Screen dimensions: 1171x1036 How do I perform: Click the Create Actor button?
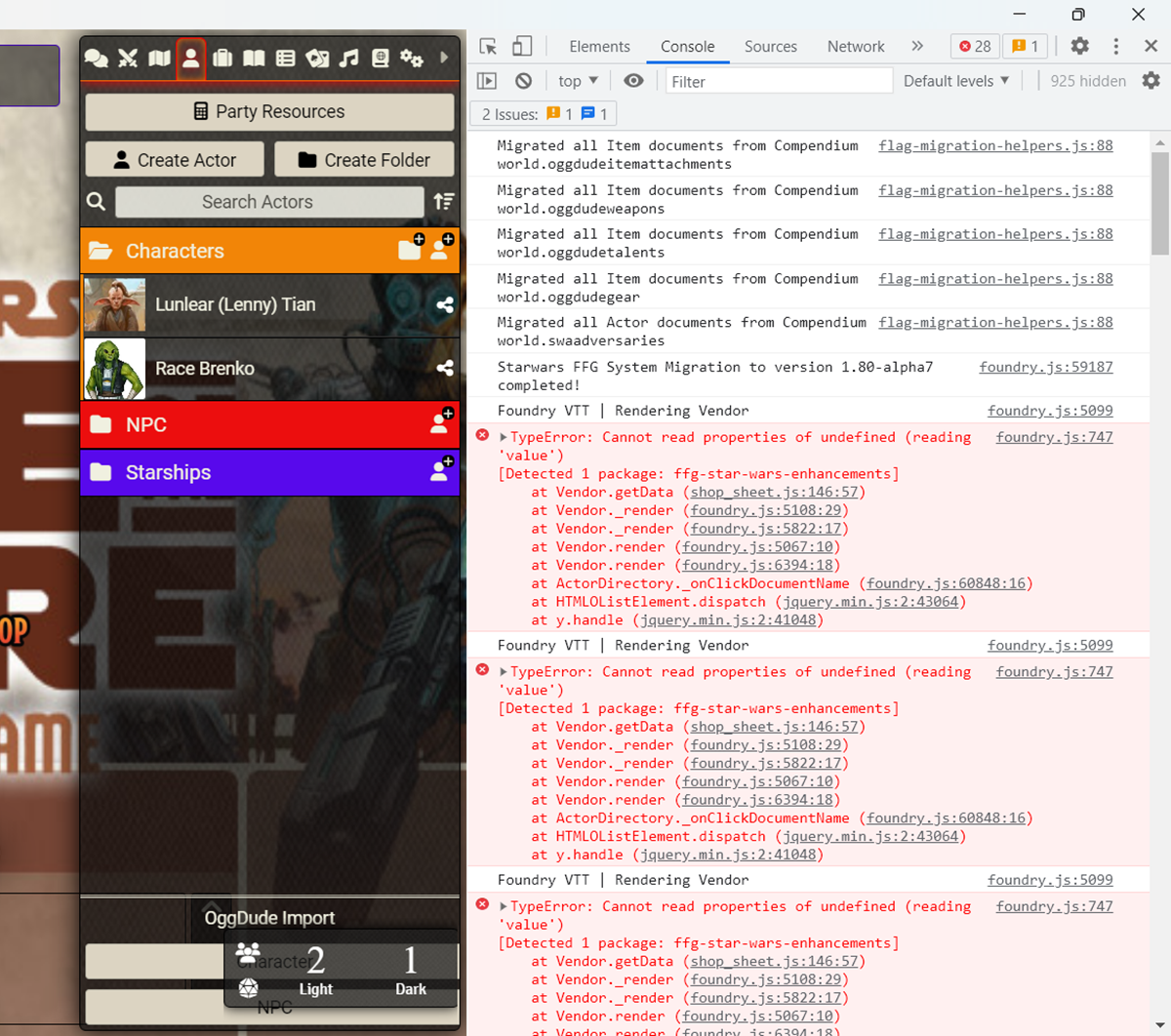(174, 159)
